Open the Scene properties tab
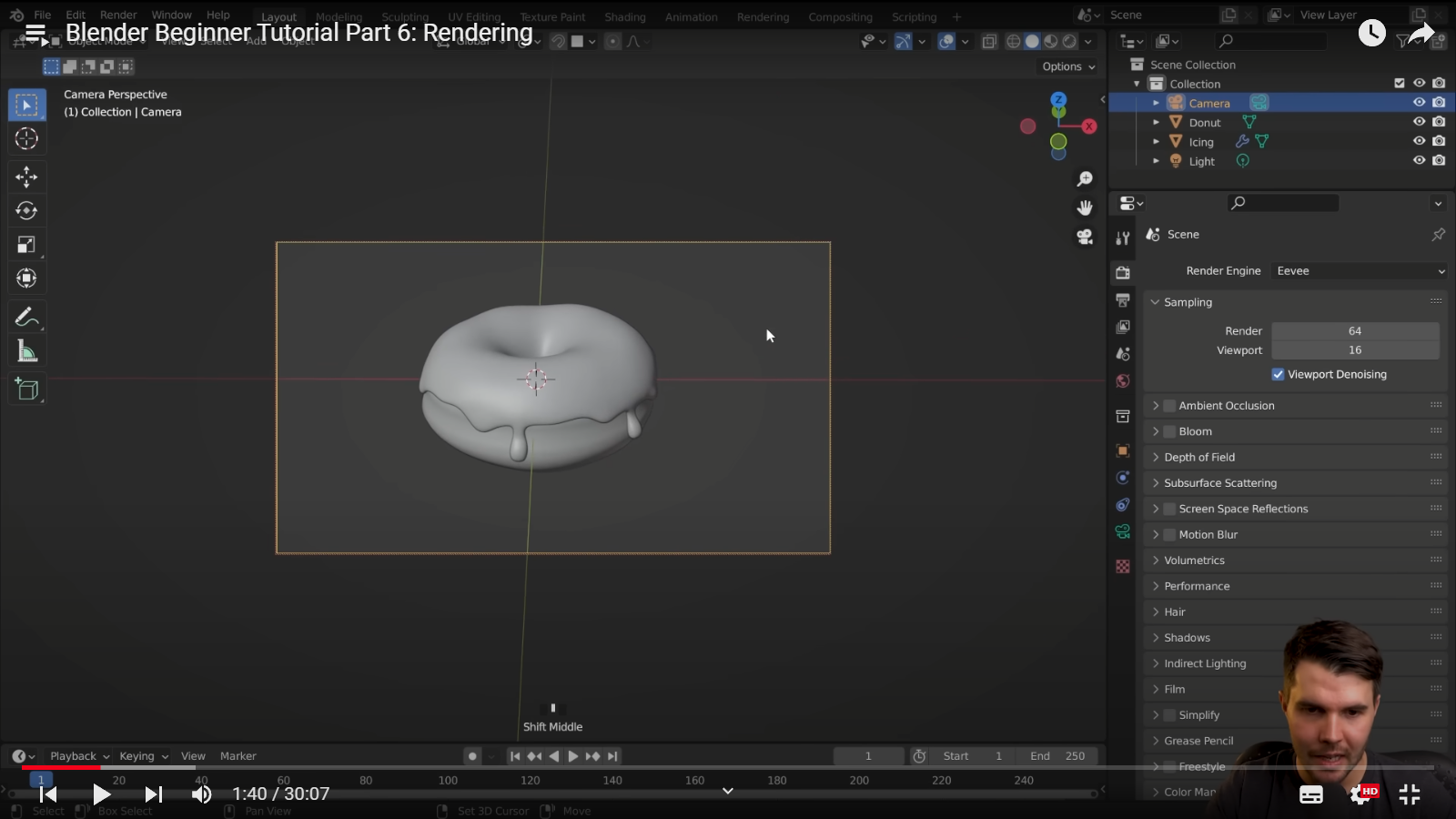The image size is (1456, 819). (x=1123, y=354)
